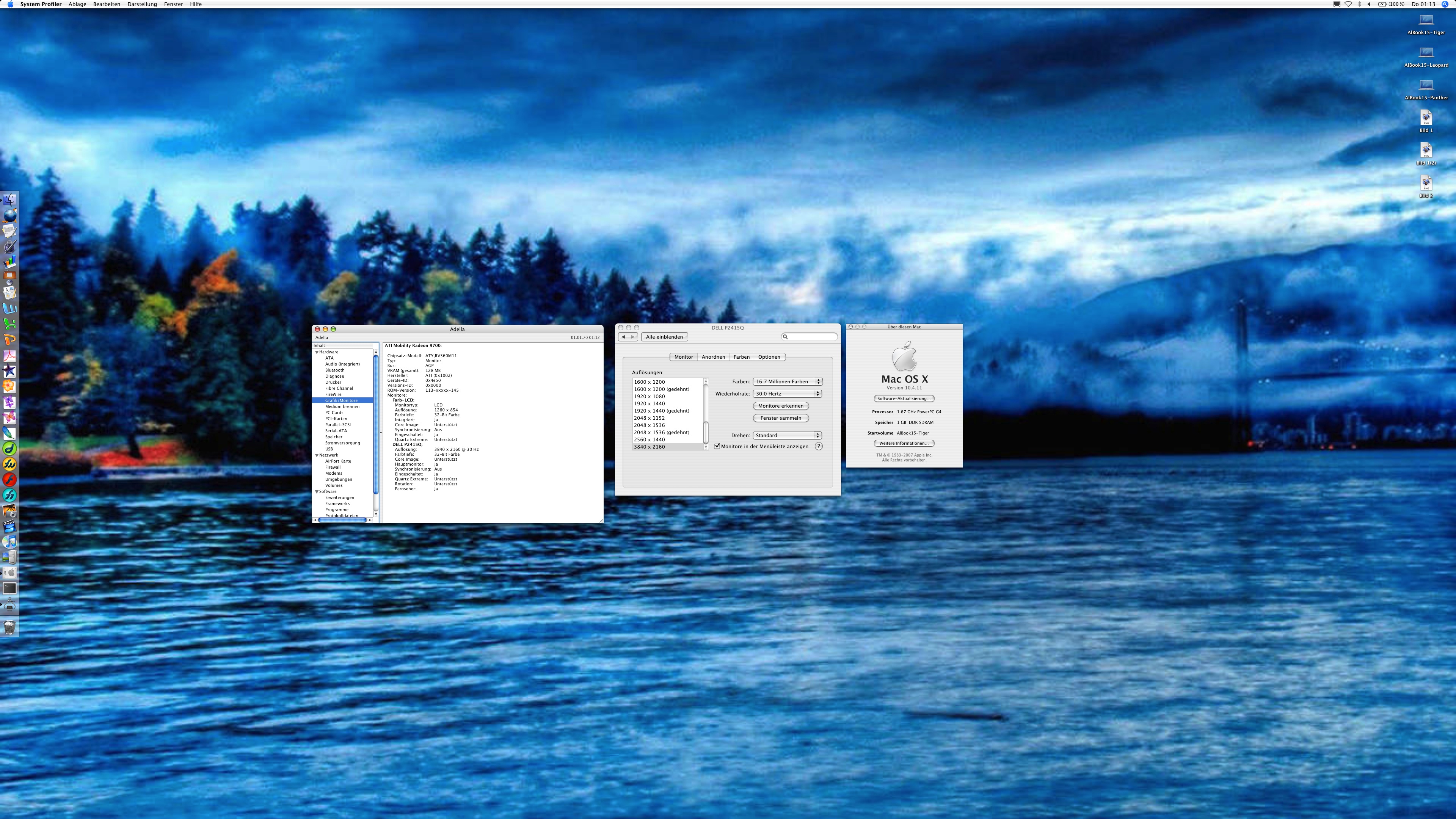Click the display help question mark

tap(819, 447)
